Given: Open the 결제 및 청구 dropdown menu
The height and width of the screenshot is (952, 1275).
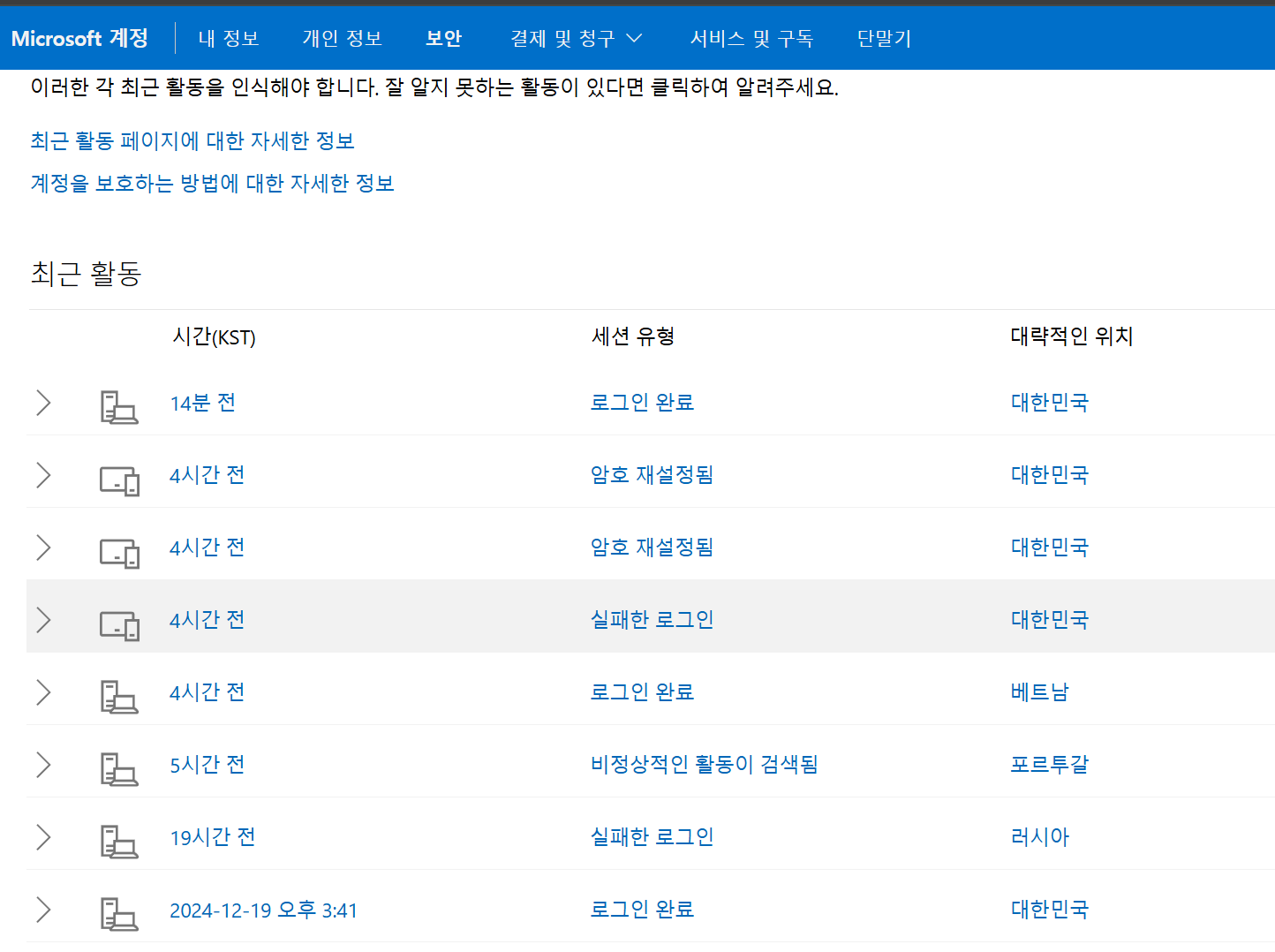Looking at the screenshot, I should (576, 38).
